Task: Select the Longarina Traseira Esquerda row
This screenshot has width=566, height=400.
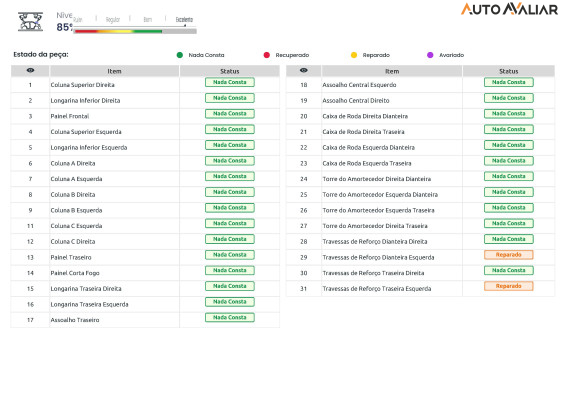Action: 145,304
